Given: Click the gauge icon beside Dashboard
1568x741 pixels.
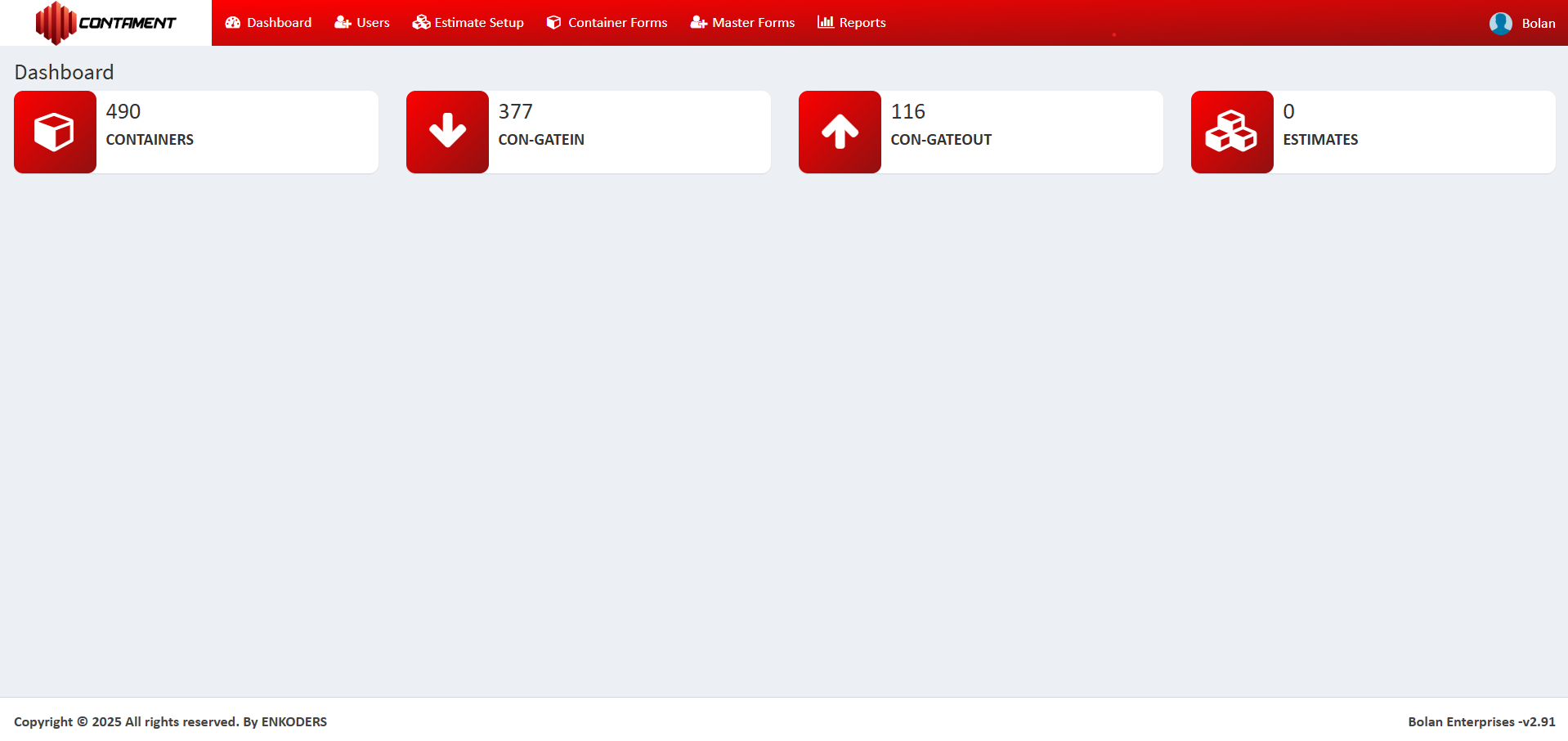Looking at the screenshot, I should coord(233,23).
